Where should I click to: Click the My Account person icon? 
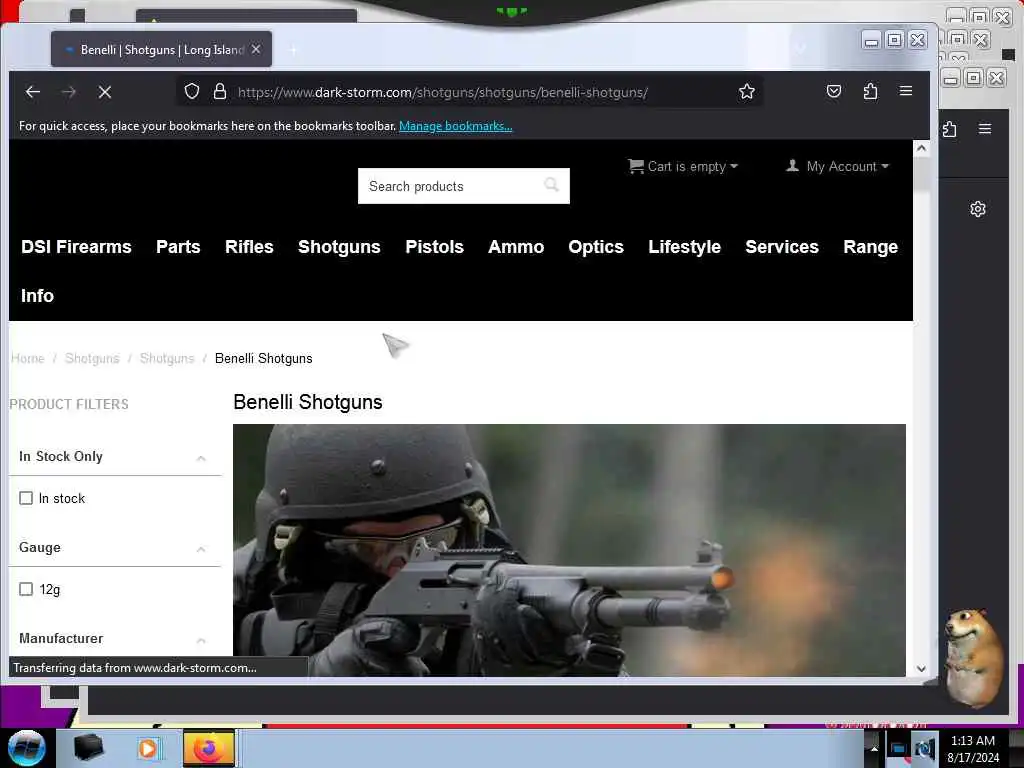tap(792, 165)
